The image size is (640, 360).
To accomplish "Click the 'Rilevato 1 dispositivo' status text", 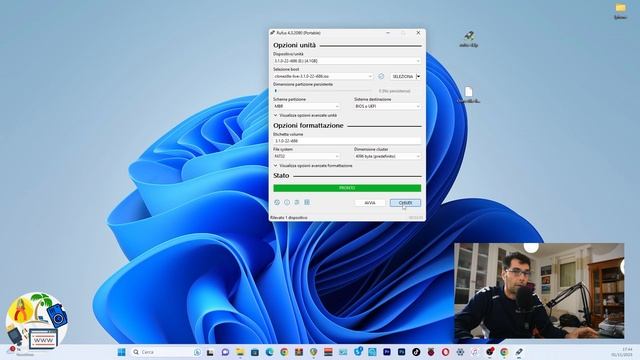I will point(289,218).
